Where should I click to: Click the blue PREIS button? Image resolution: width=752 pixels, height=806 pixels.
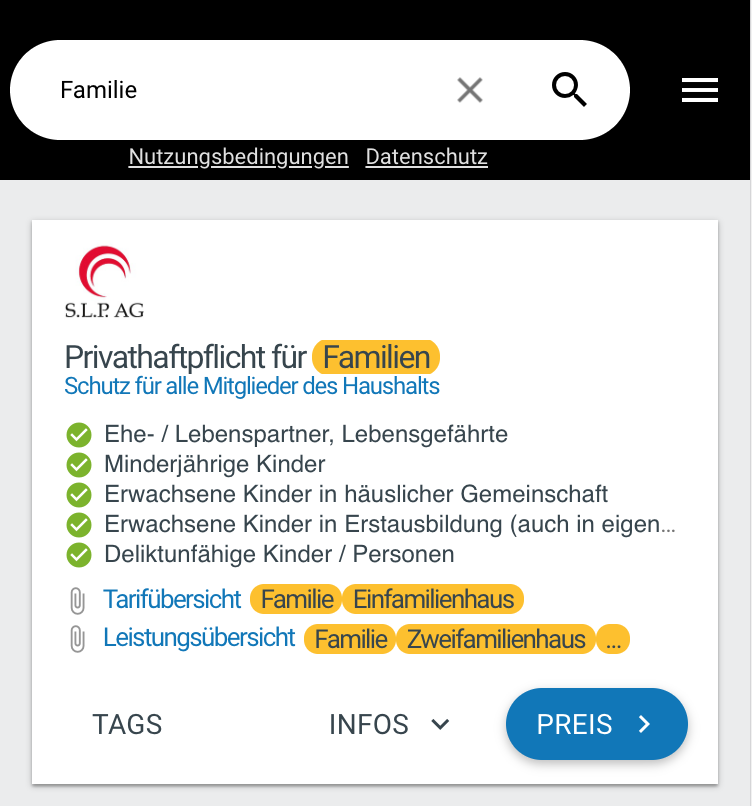(x=596, y=724)
